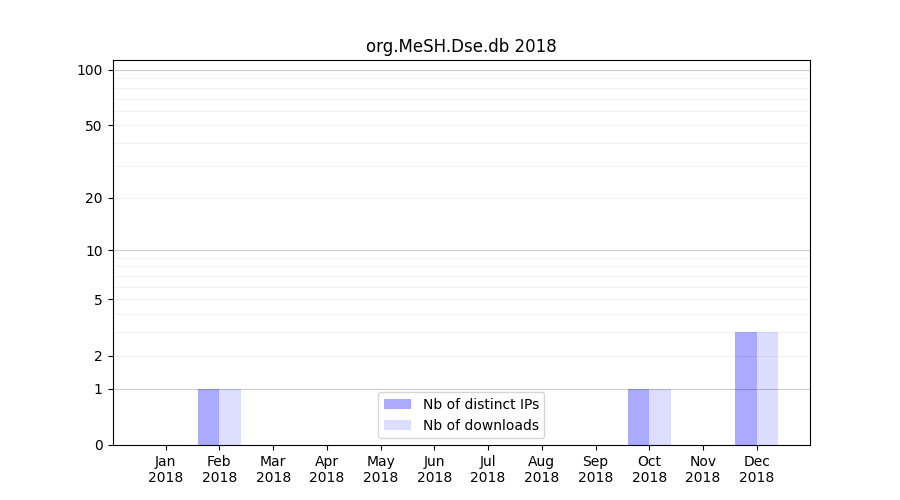This screenshot has width=900, height=500.
Task: Select the Oct 2018 distinct IPs bar
Action: (x=638, y=417)
